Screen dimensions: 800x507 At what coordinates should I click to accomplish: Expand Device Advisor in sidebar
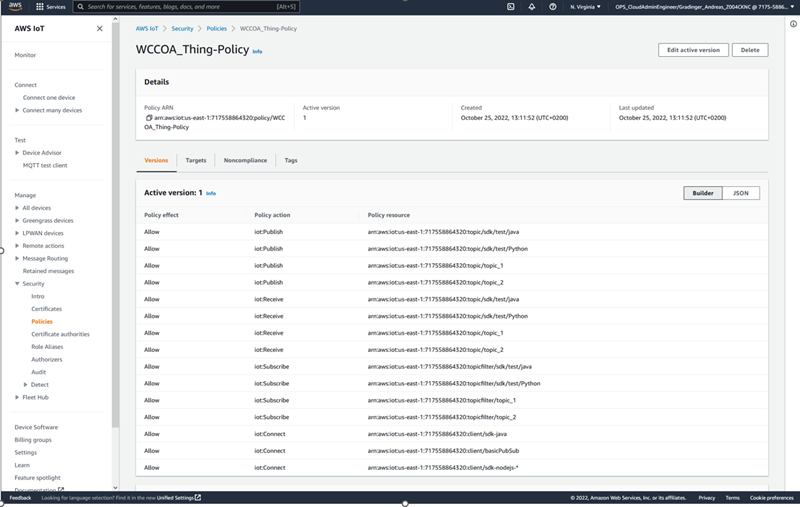point(17,153)
